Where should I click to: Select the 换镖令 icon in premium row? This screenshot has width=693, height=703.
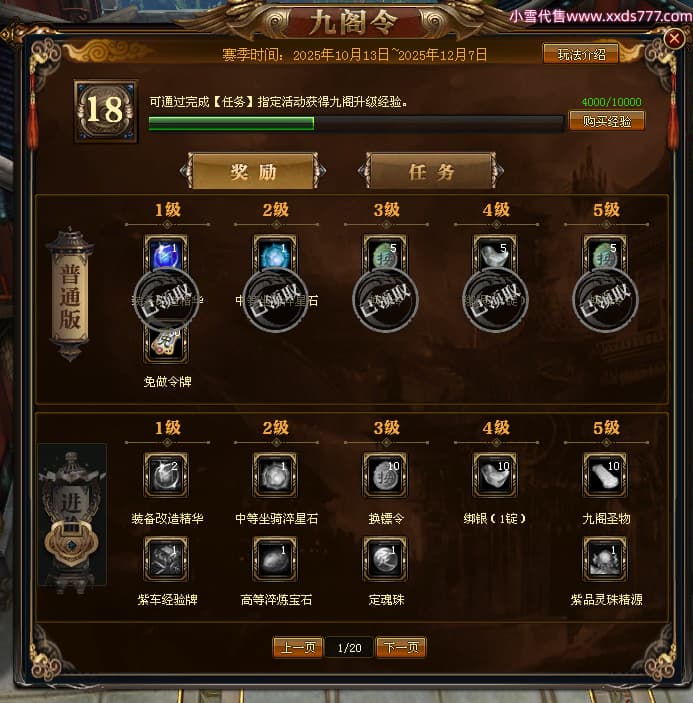click(x=385, y=475)
